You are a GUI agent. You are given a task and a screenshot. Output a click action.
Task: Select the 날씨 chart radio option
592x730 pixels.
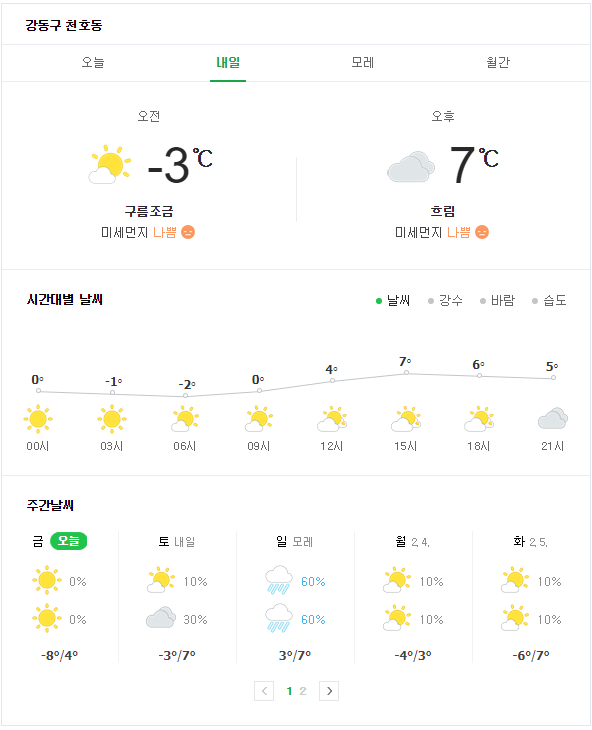coord(393,300)
